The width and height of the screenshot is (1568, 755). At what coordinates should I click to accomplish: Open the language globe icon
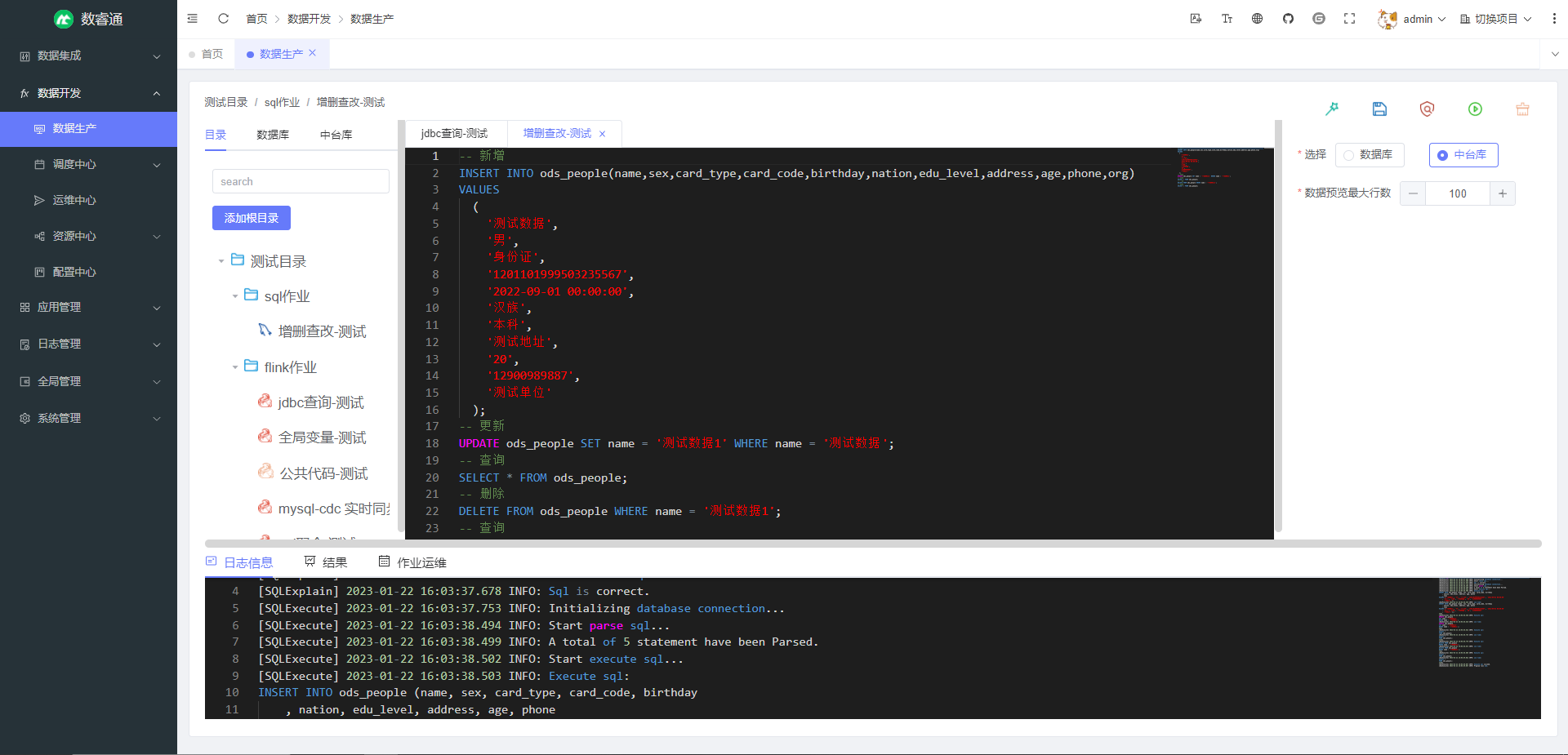coord(1257,18)
